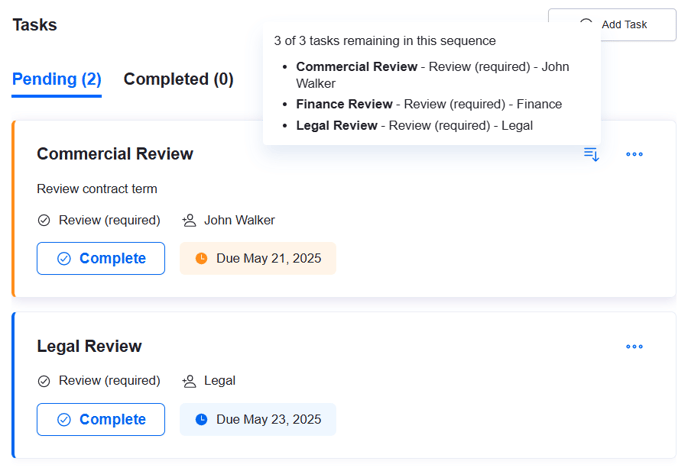Screen dimensions: 688x471
Task: Click the checkmark icon in Legal Review's Complete button
Action: point(64,420)
